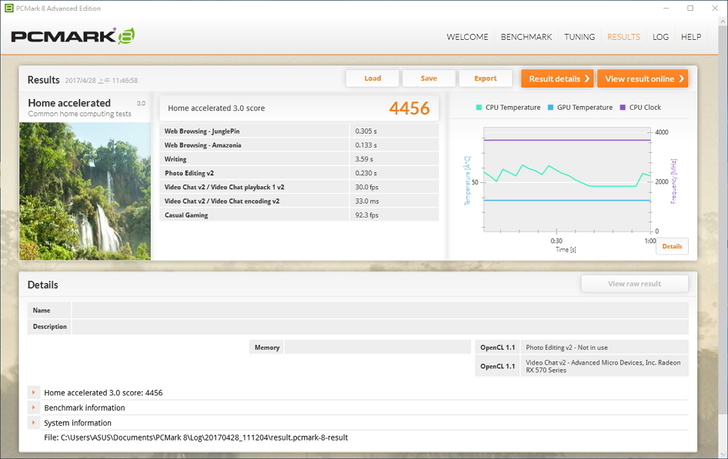
Task: Click the PCMark app icon in title bar
Action: (8, 7)
